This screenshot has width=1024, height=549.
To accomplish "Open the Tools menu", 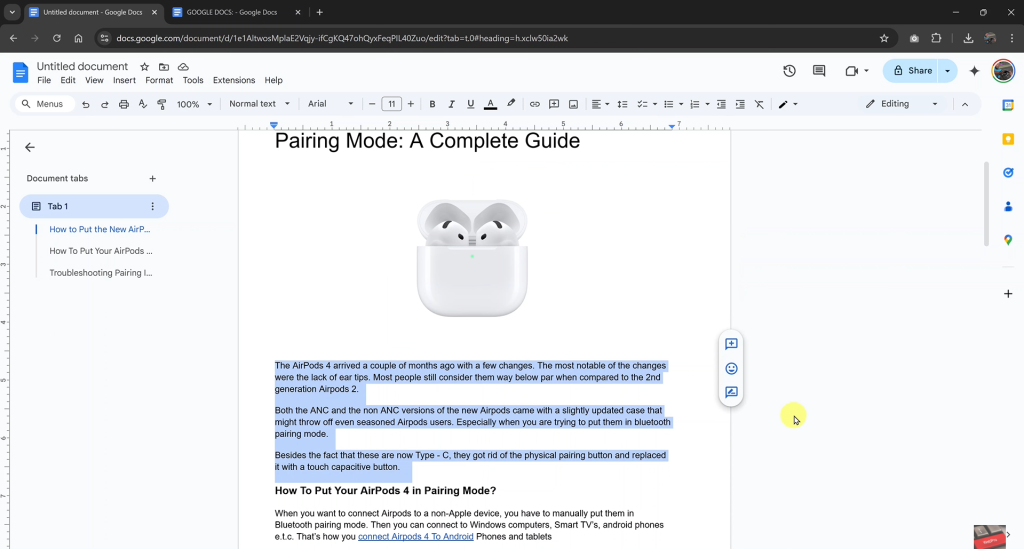I will click(x=193, y=80).
